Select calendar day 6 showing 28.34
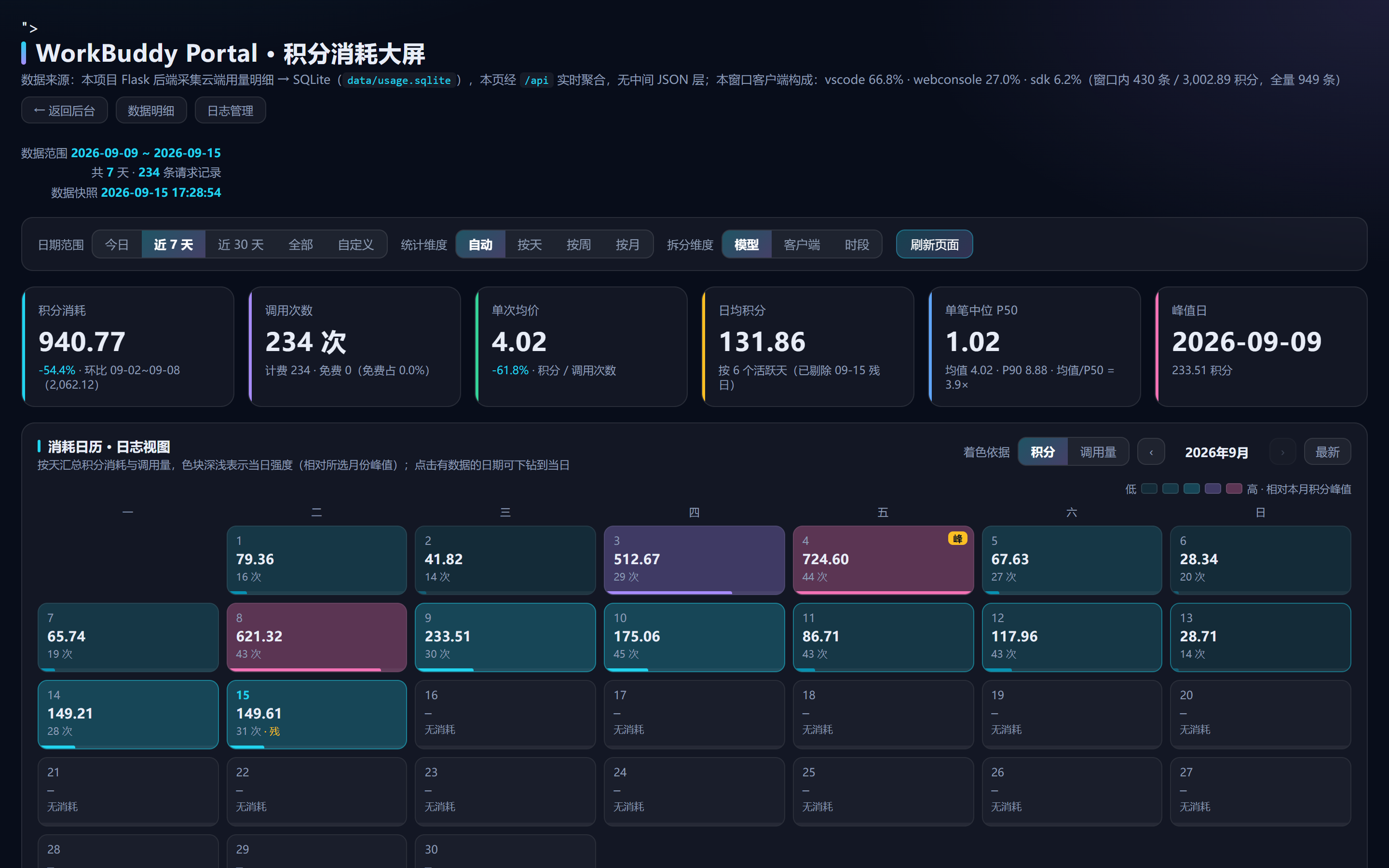 tap(1260, 560)
